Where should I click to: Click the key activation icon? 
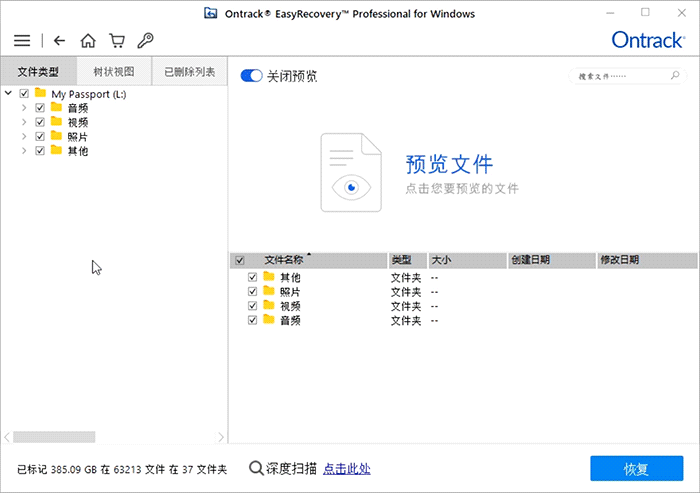click(146, 41)
